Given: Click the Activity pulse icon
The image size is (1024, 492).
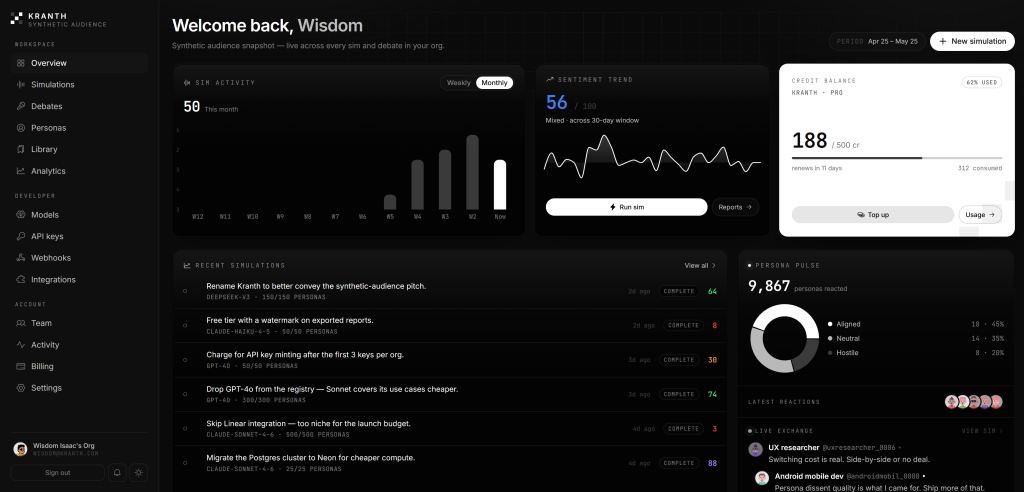Looking at the screenshot, I should click(x=21, y=344).
